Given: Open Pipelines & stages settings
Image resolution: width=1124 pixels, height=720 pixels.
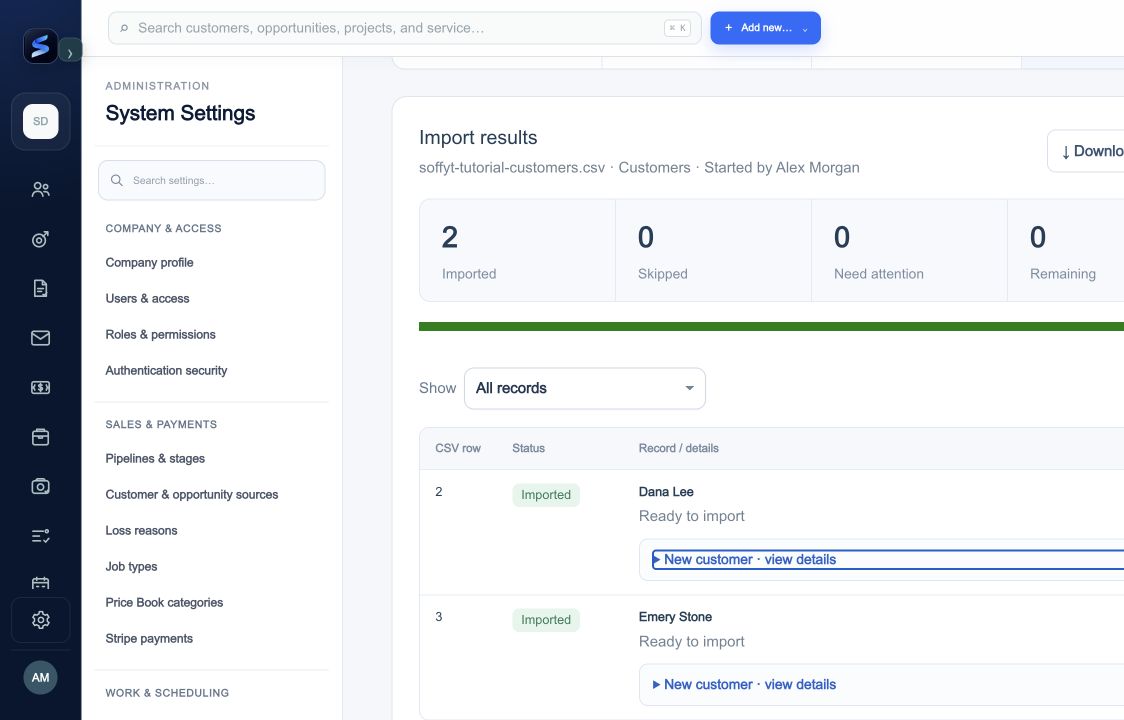Looking at the screenshot, I should pos(155,458).
